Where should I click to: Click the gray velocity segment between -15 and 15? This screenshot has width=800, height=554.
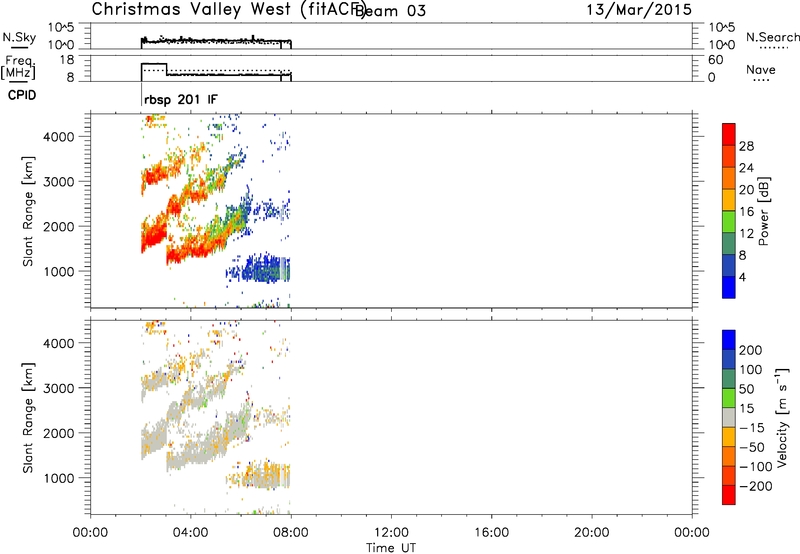(x=729, y=417)
